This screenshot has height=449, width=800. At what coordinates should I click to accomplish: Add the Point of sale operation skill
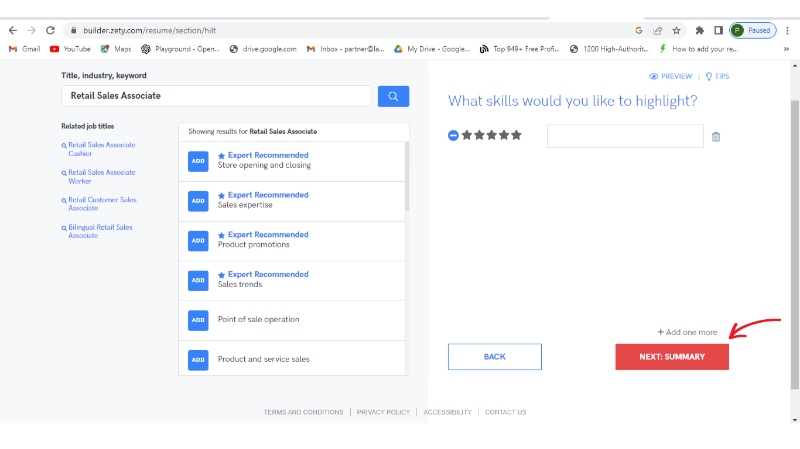(198, 320)
